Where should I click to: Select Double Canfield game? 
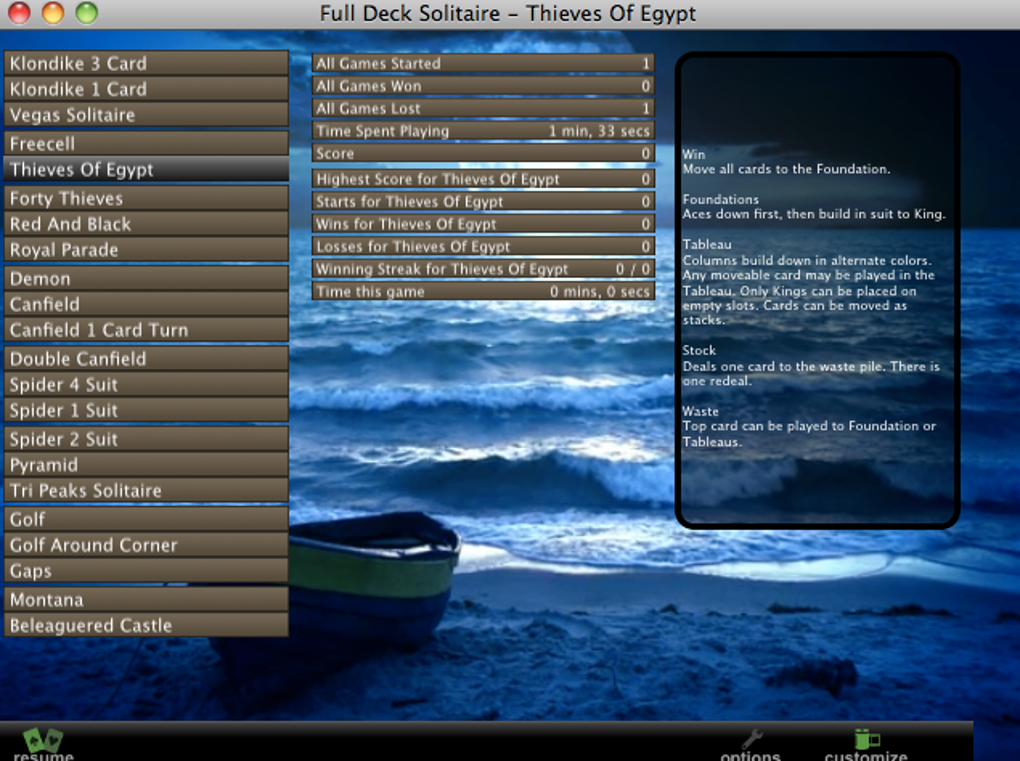tap(146, 358)
